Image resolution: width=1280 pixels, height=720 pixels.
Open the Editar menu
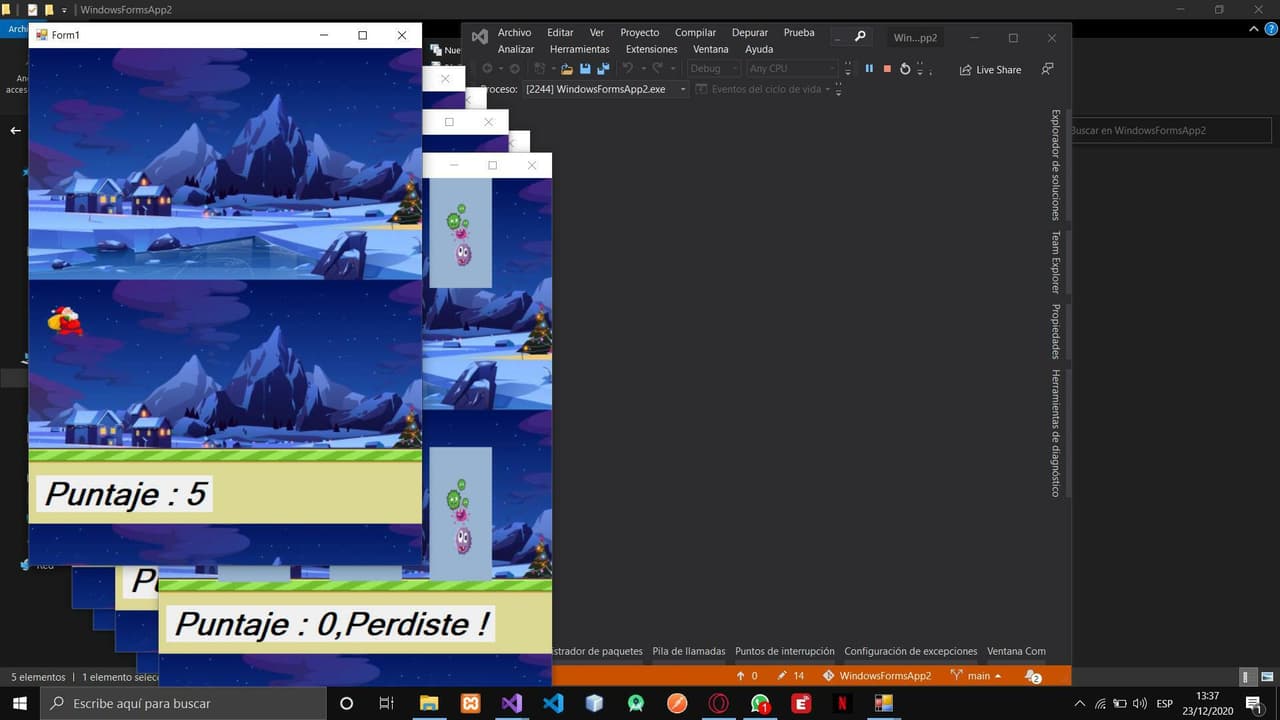point(560,33)
